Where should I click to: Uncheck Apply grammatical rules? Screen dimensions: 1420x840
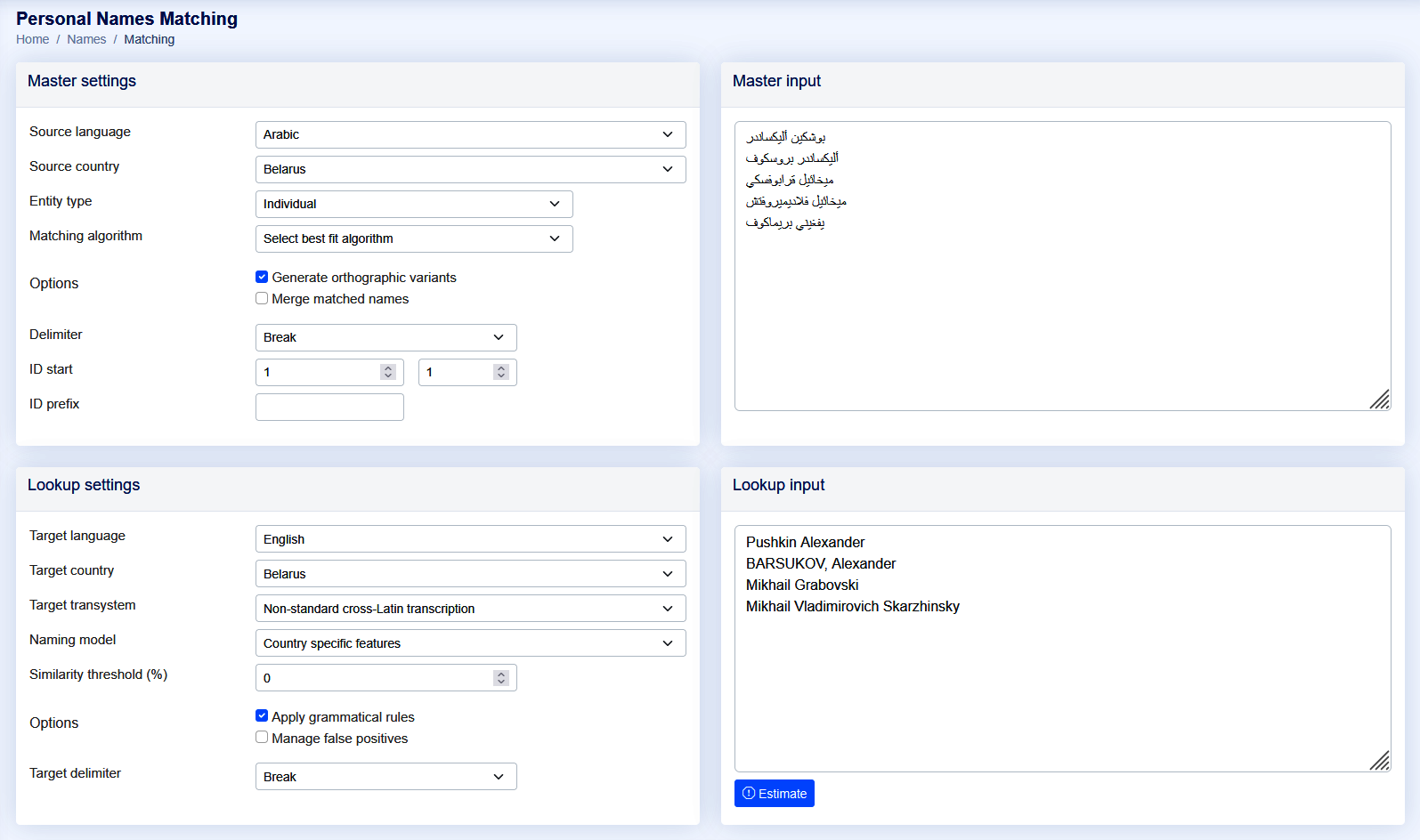click(x=262, y=715)
